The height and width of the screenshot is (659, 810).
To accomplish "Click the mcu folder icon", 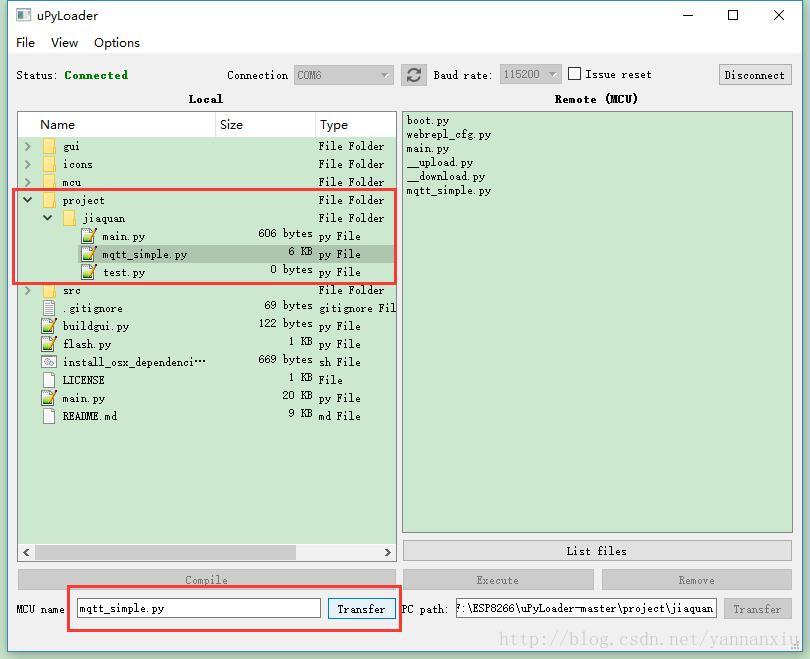I will [x=50, y=182].
